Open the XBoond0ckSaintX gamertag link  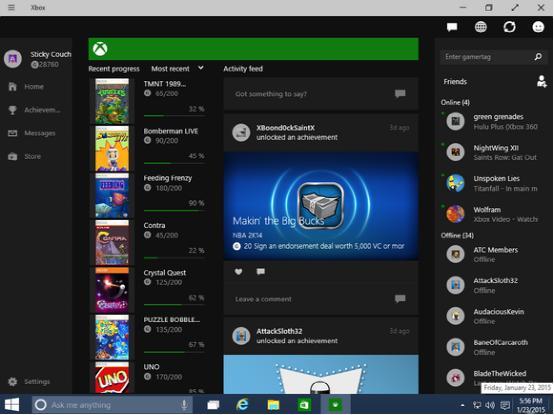pos(285,128)
